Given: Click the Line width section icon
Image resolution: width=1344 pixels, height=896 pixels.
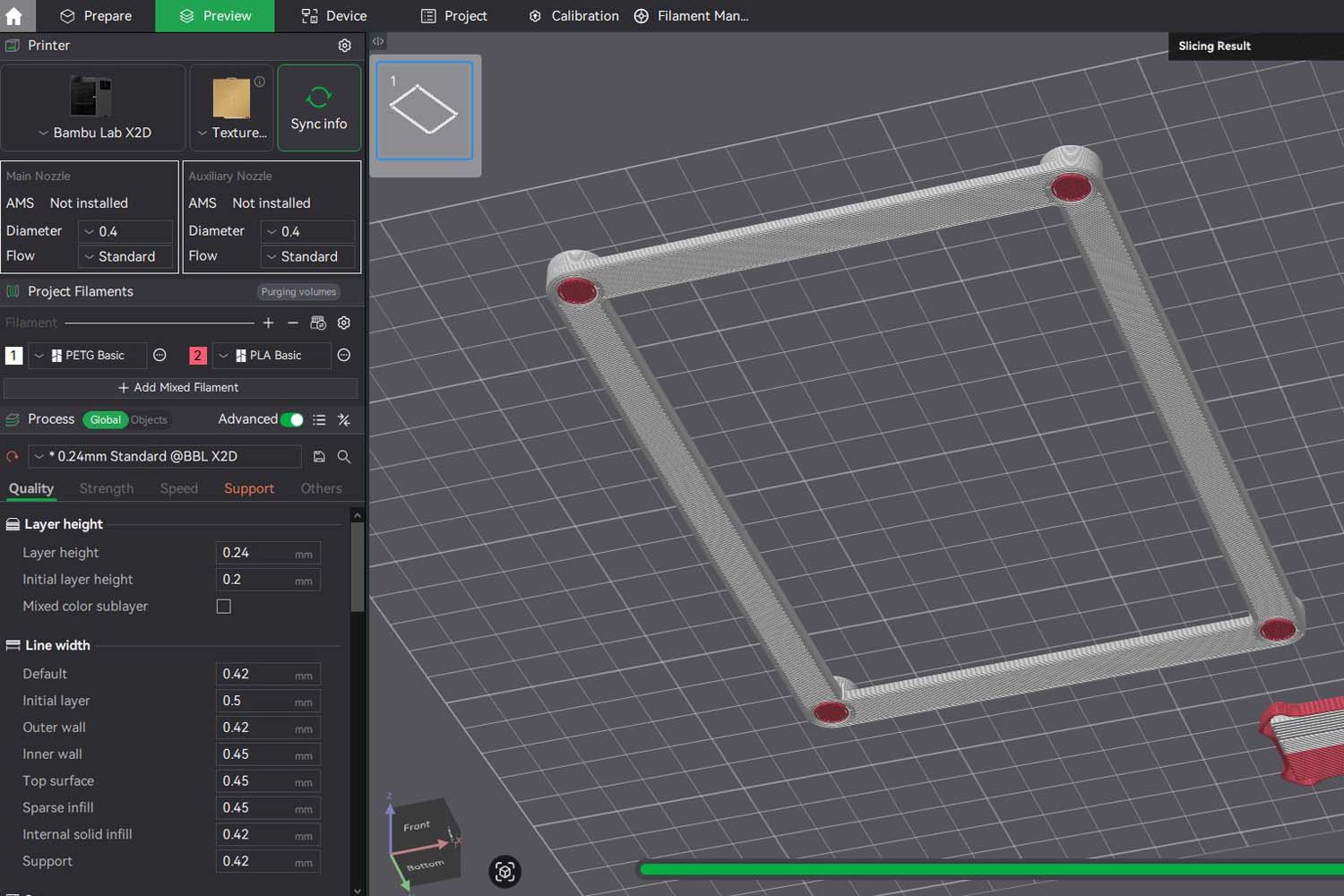Looking at the screenshot, I should point(13,645).
